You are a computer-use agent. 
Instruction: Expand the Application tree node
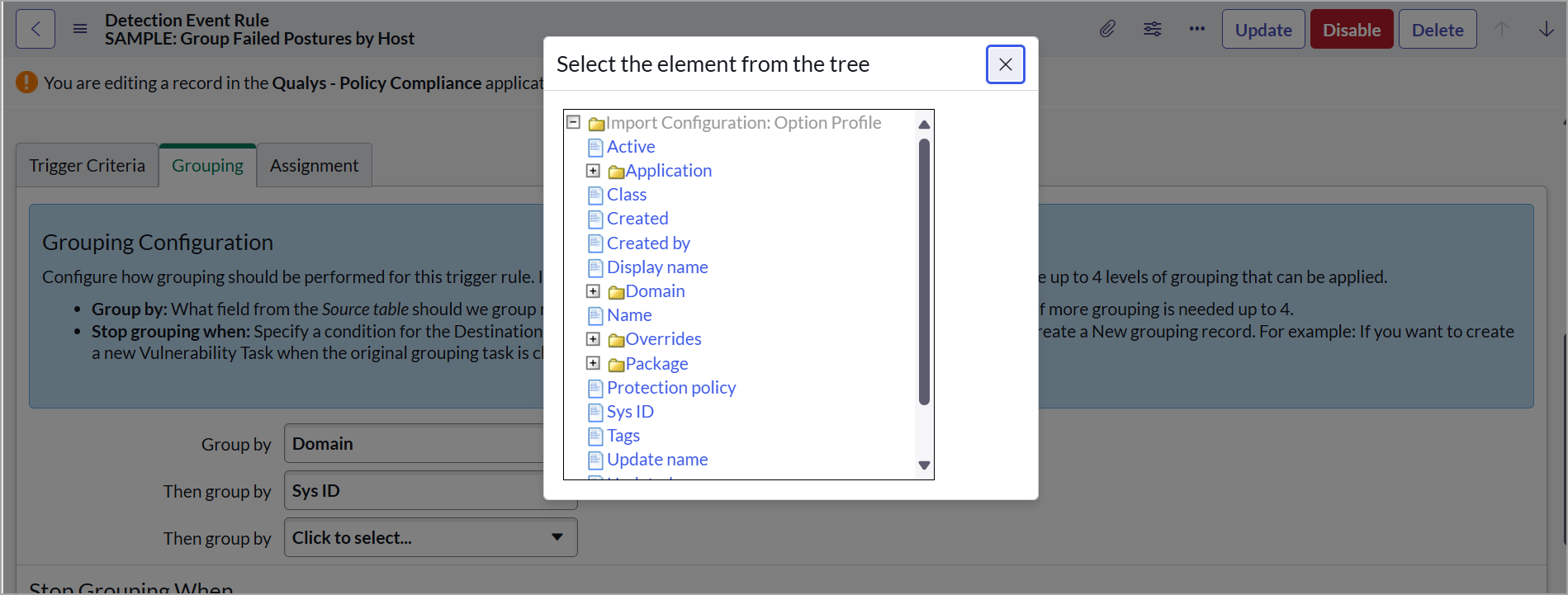coord(593,171)
